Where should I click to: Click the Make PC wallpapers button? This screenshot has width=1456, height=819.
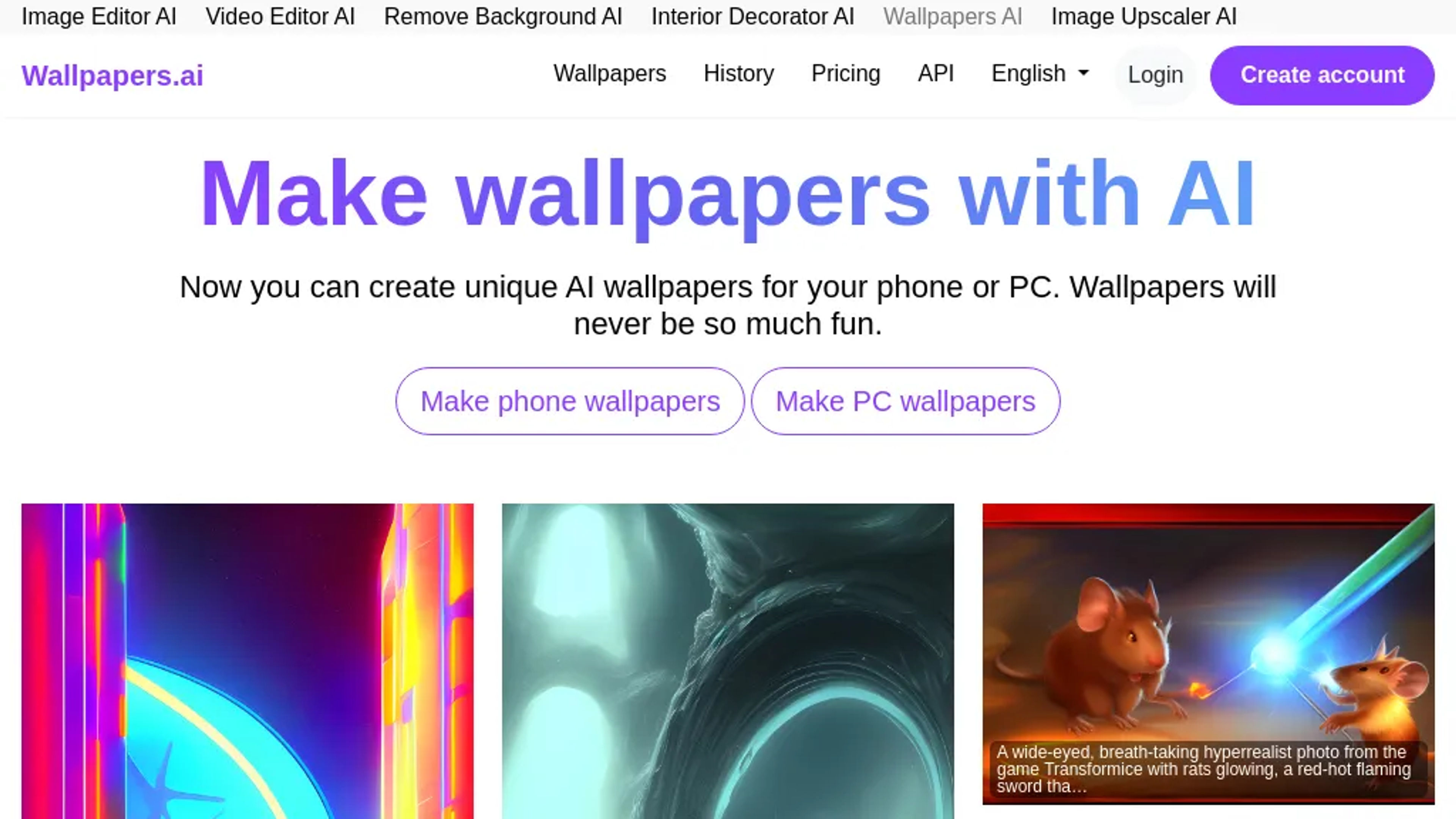point(905,401)
